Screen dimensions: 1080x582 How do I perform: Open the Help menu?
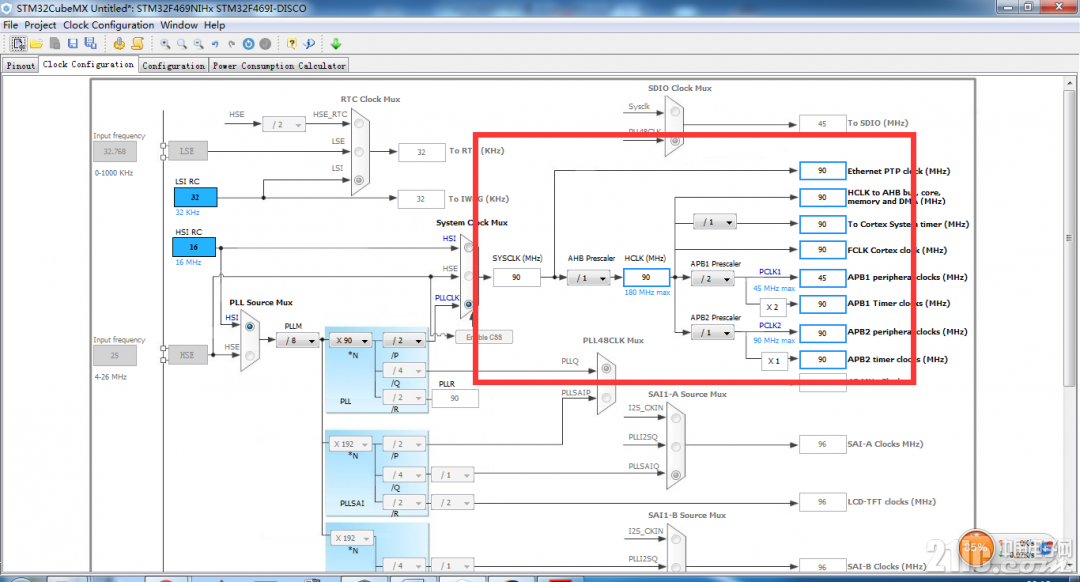[x=214, y=25]
